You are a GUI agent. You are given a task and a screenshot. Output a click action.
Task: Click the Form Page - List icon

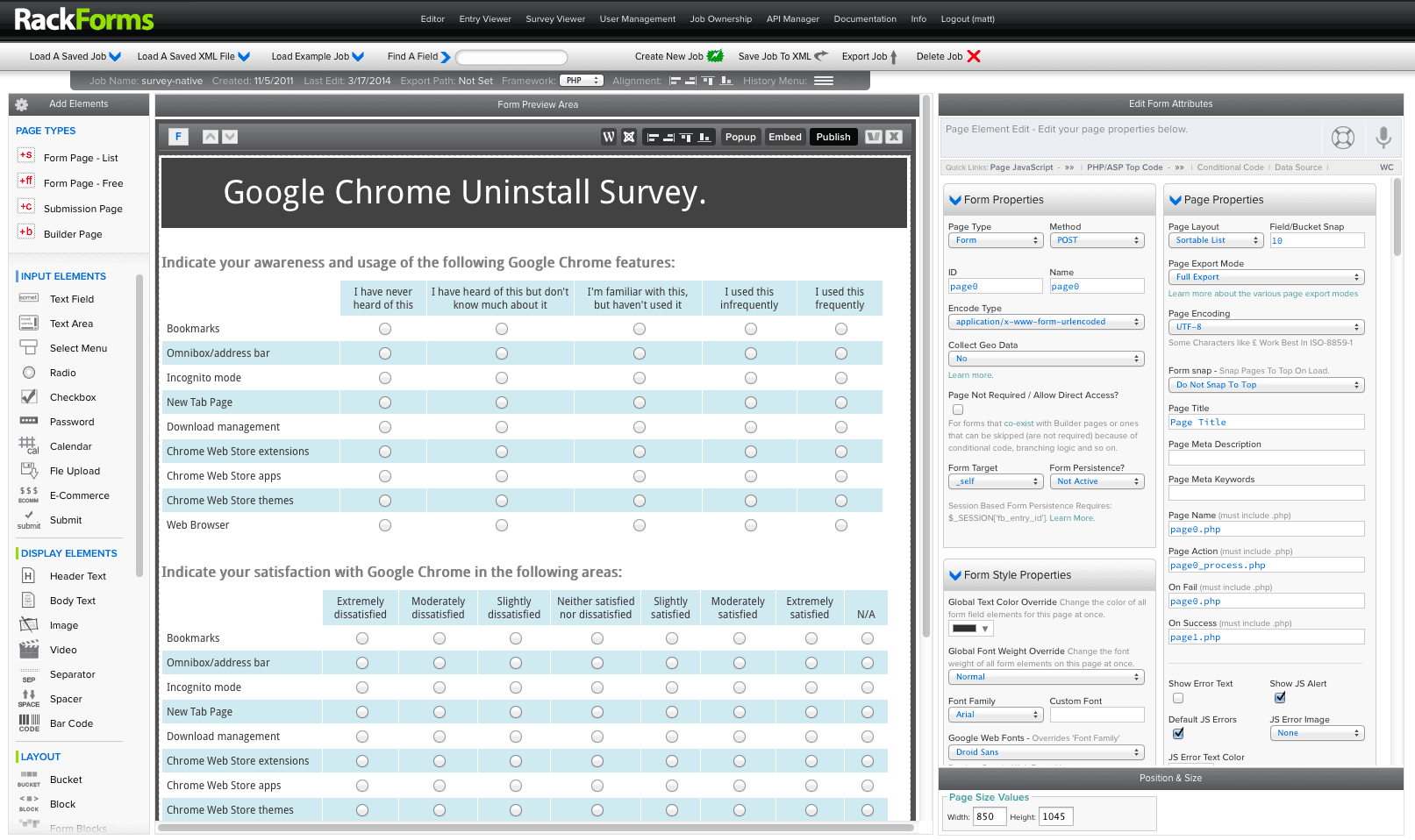pos(26,156)
